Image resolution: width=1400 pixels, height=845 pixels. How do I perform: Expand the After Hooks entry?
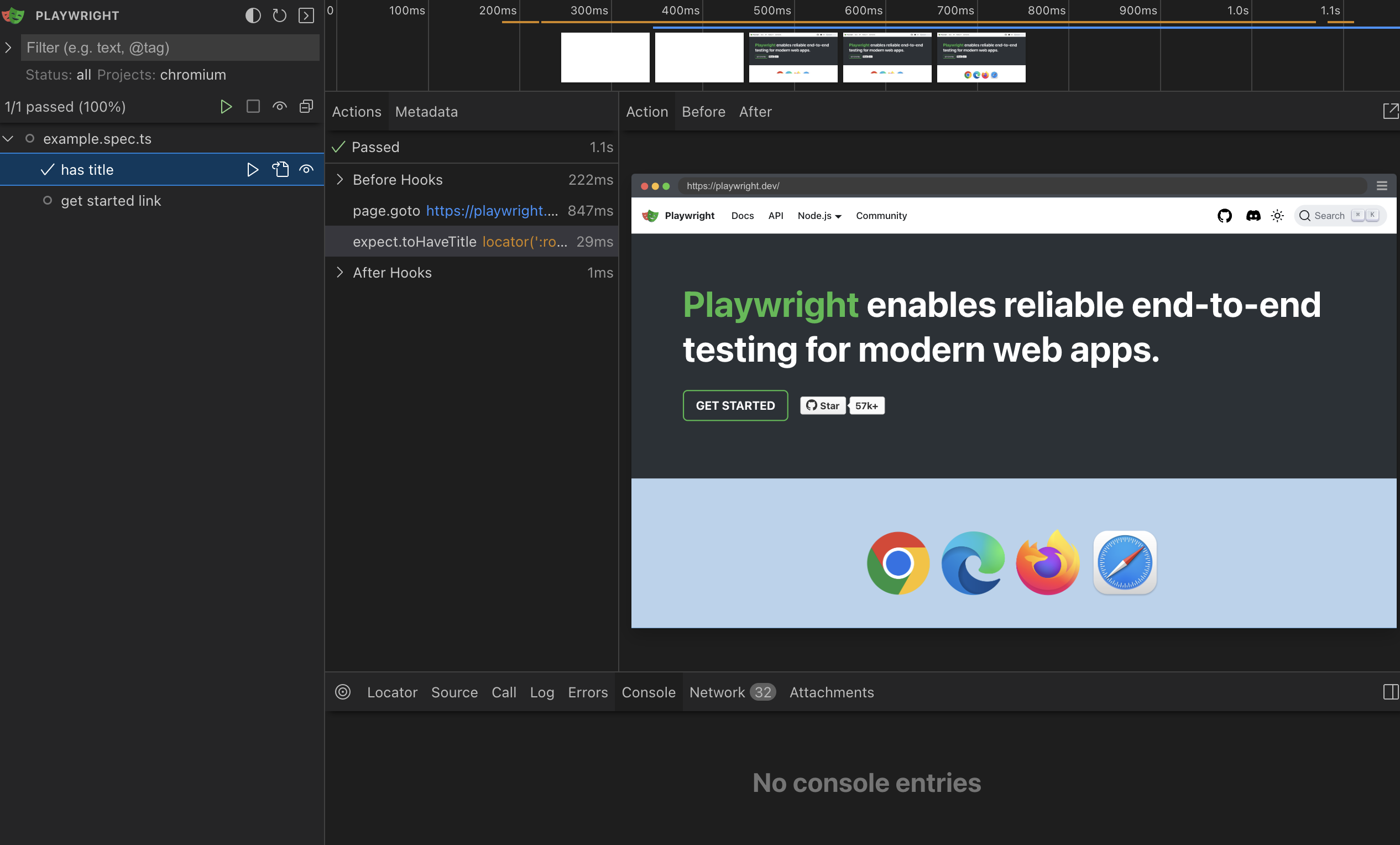tap(340, 273)
